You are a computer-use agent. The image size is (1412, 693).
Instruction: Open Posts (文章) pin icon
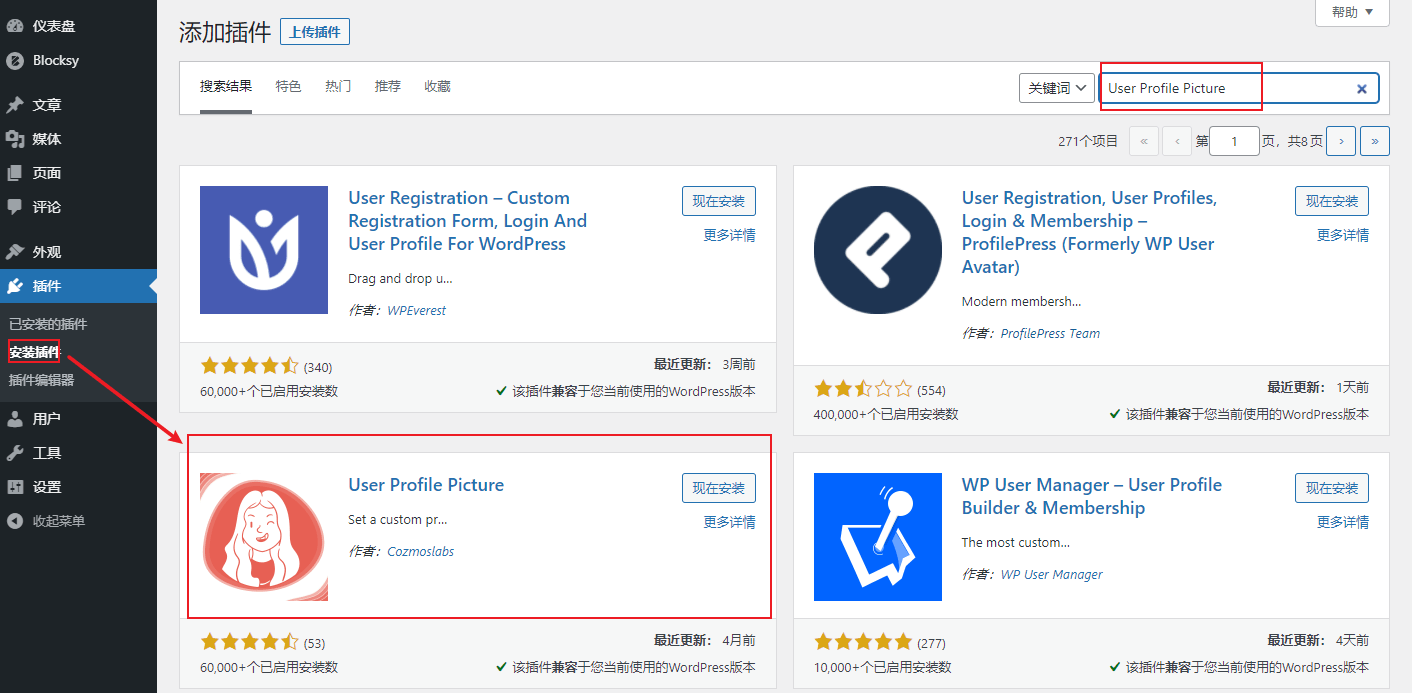(15, 105)
